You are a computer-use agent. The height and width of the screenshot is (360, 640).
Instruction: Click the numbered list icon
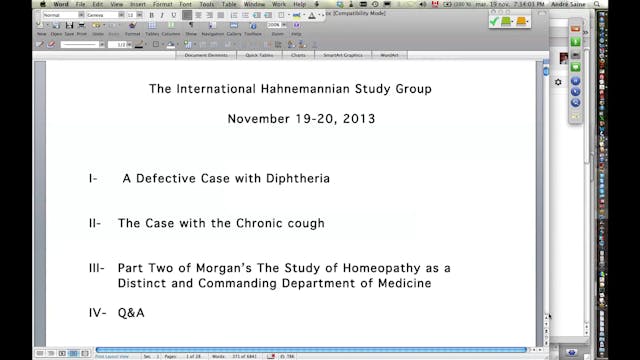tap(234, 16)
